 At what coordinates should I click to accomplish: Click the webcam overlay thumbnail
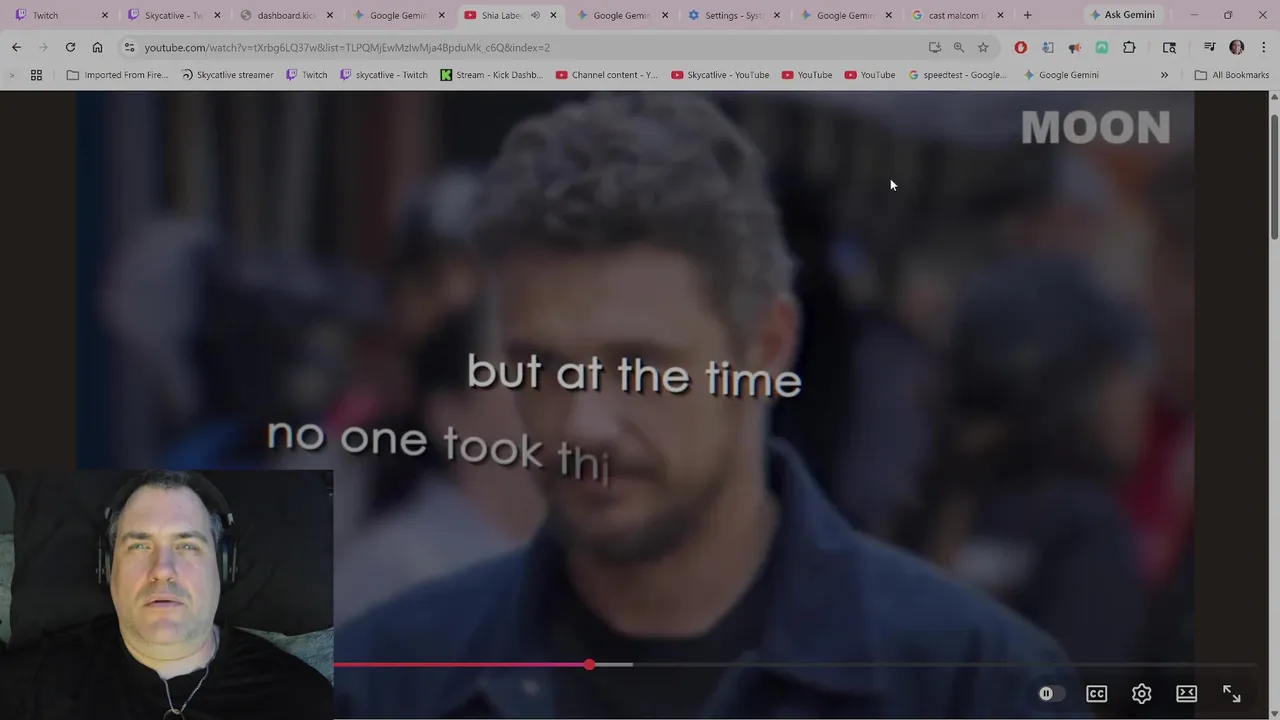pyautogui.click(x=167, y=594)
